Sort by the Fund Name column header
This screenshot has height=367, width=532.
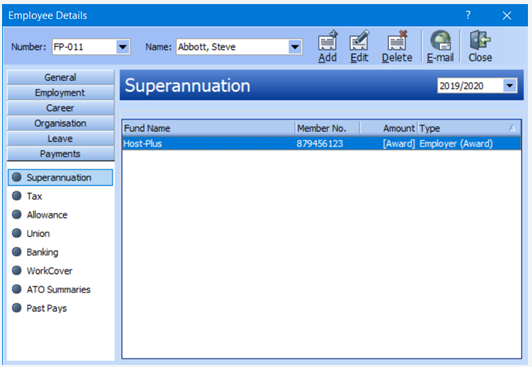pos(208,128)
